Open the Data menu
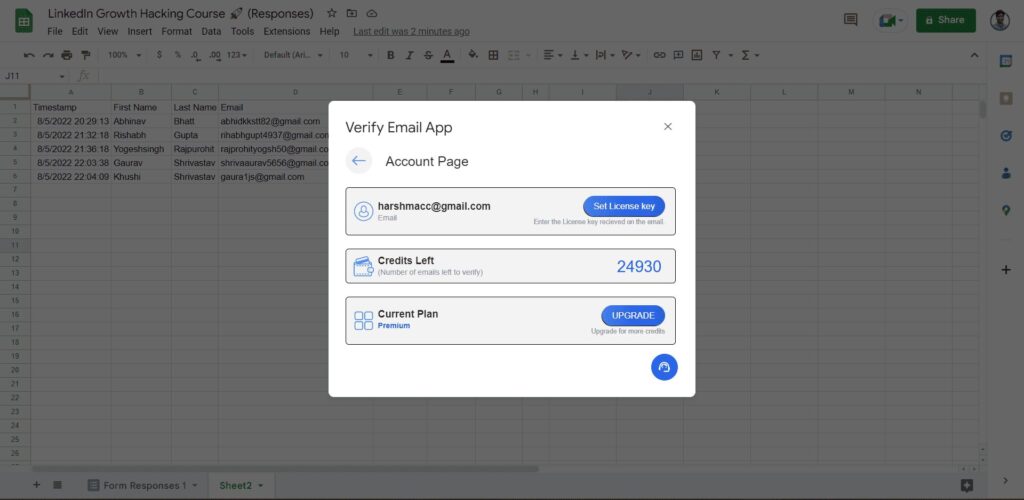This screenshot has height=500, width=1024. (x=212, y=31)
